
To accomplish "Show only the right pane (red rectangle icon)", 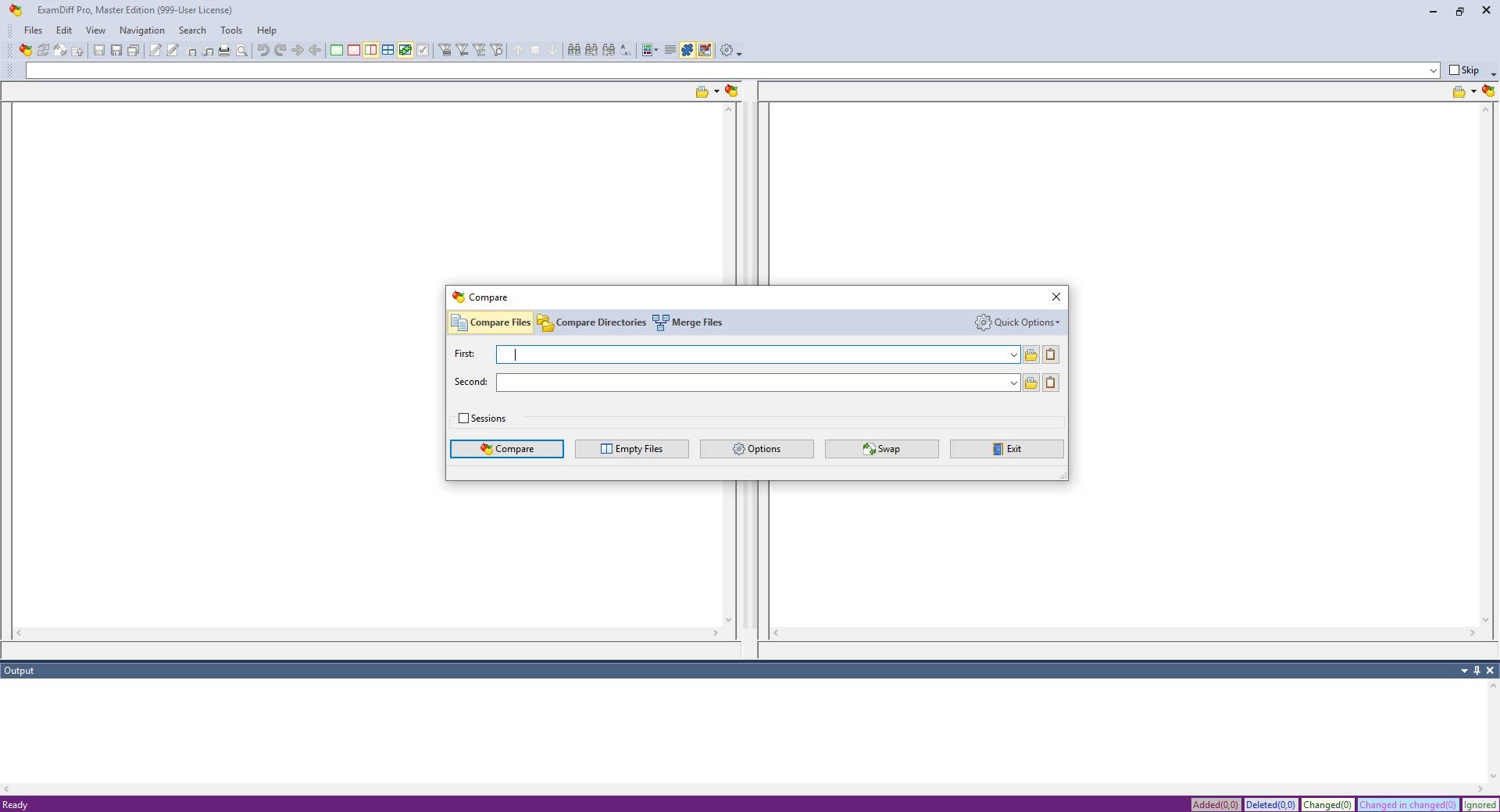I will 354,51.
